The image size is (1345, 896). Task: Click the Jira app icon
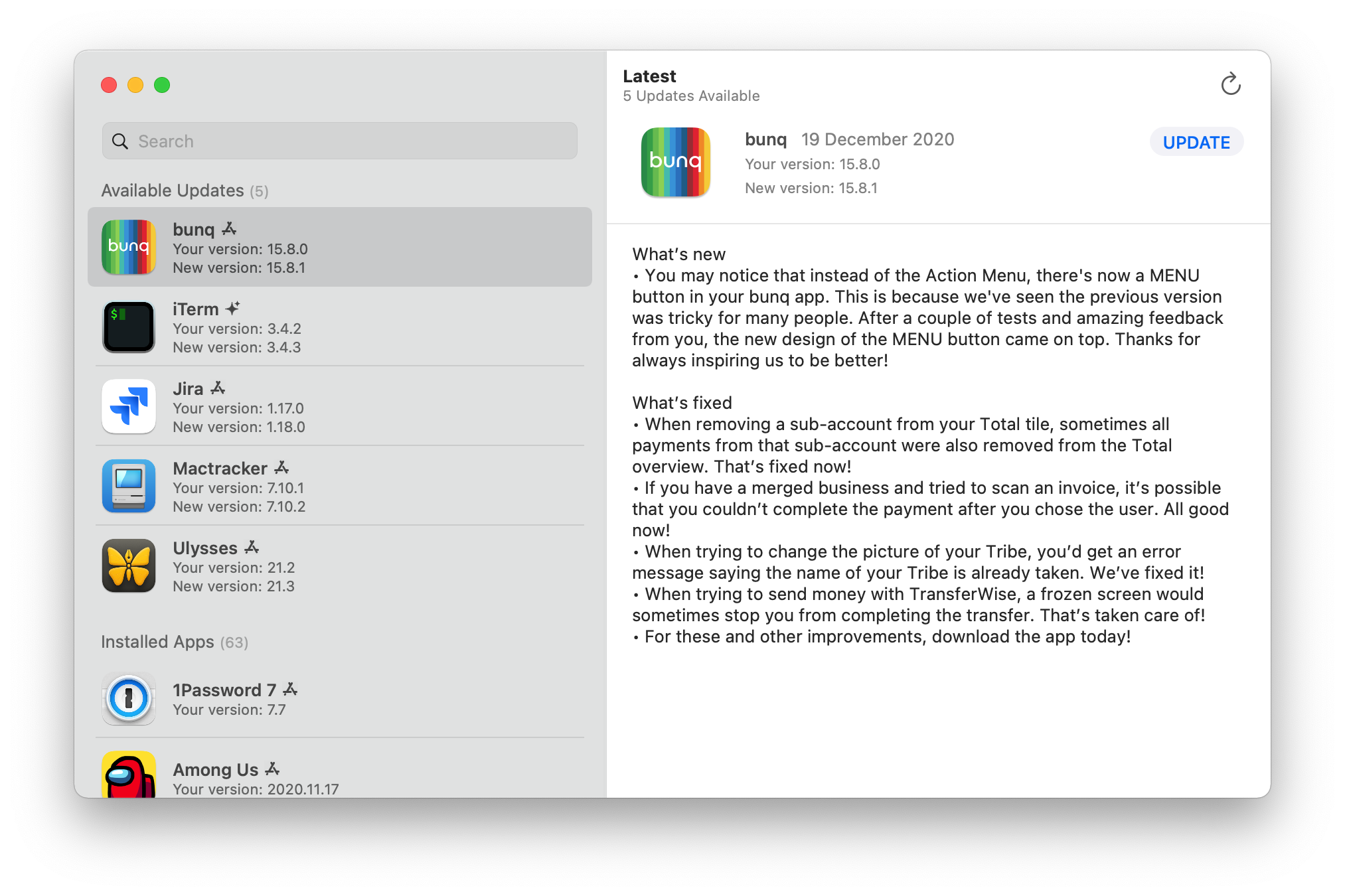(131, 405)
